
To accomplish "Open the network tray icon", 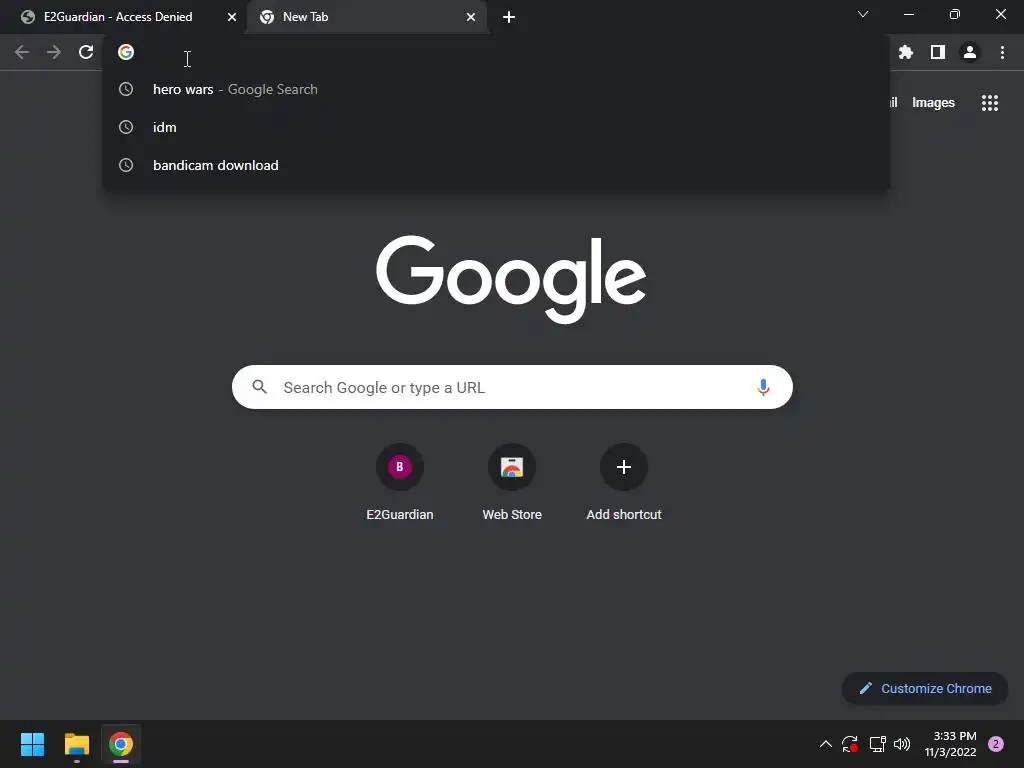I will pos(878,744).
